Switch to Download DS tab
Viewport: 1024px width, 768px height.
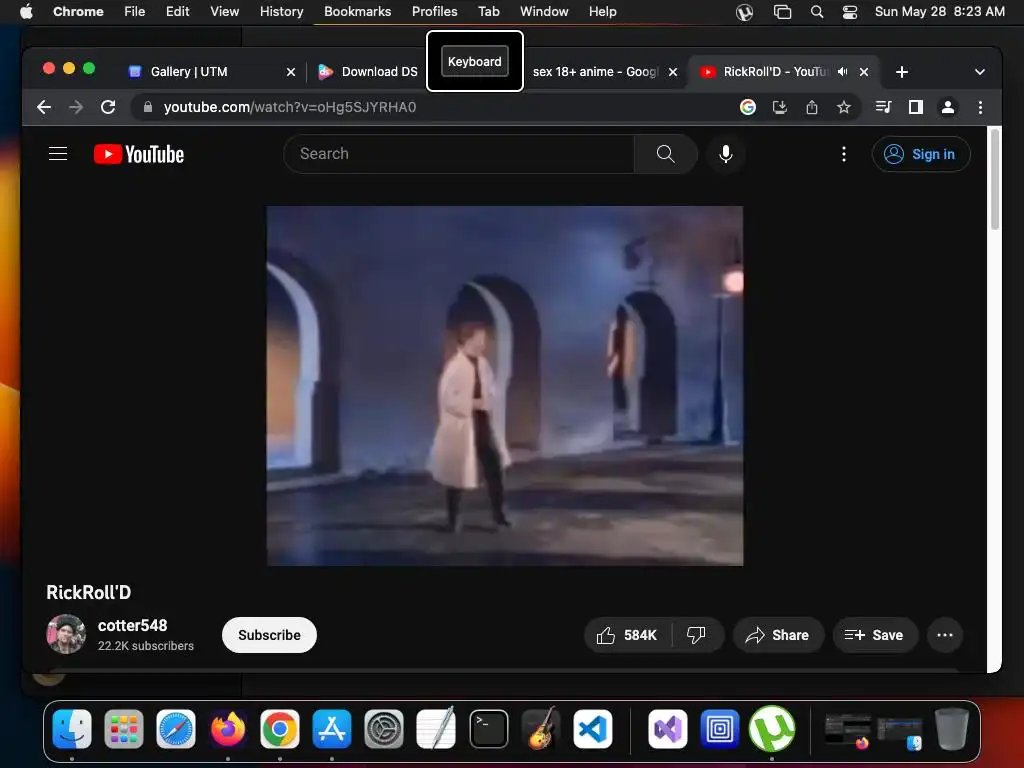pyautogui.click(x=366, y=72)
